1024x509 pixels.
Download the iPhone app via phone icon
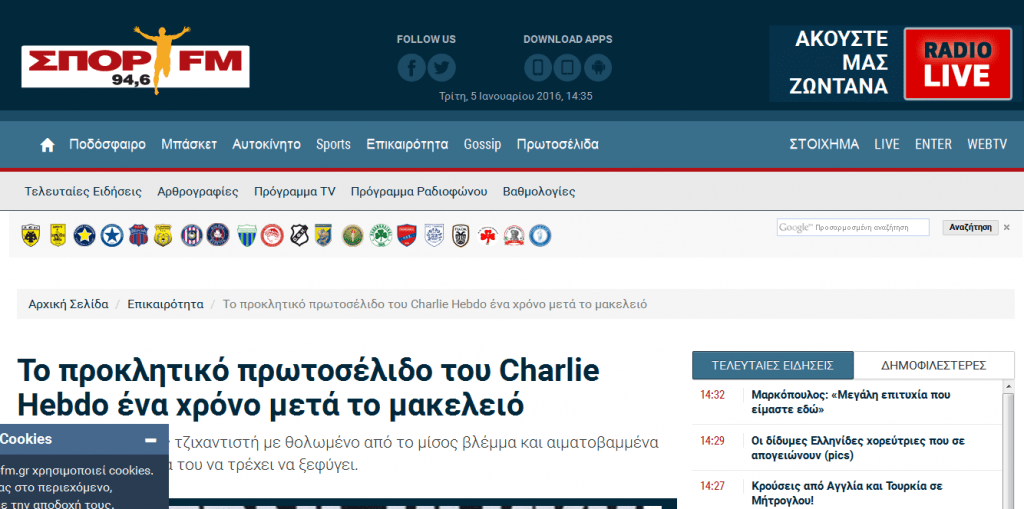[538, 67]
